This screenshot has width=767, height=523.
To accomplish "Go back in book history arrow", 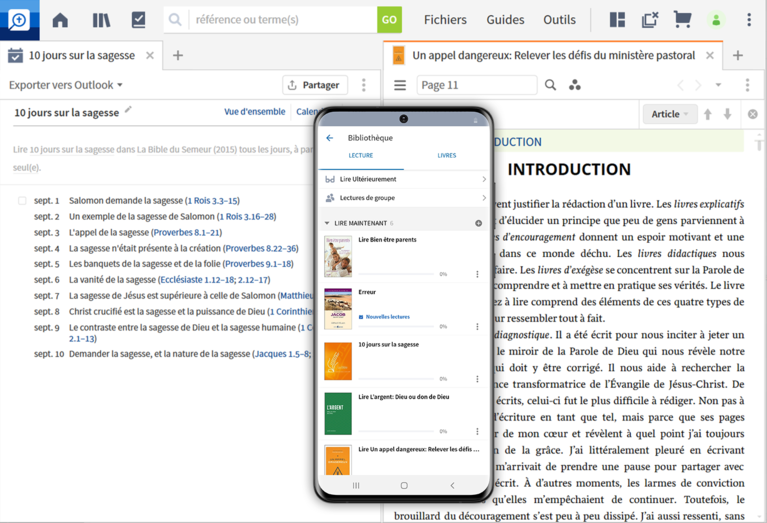I will tap(680, 85).
